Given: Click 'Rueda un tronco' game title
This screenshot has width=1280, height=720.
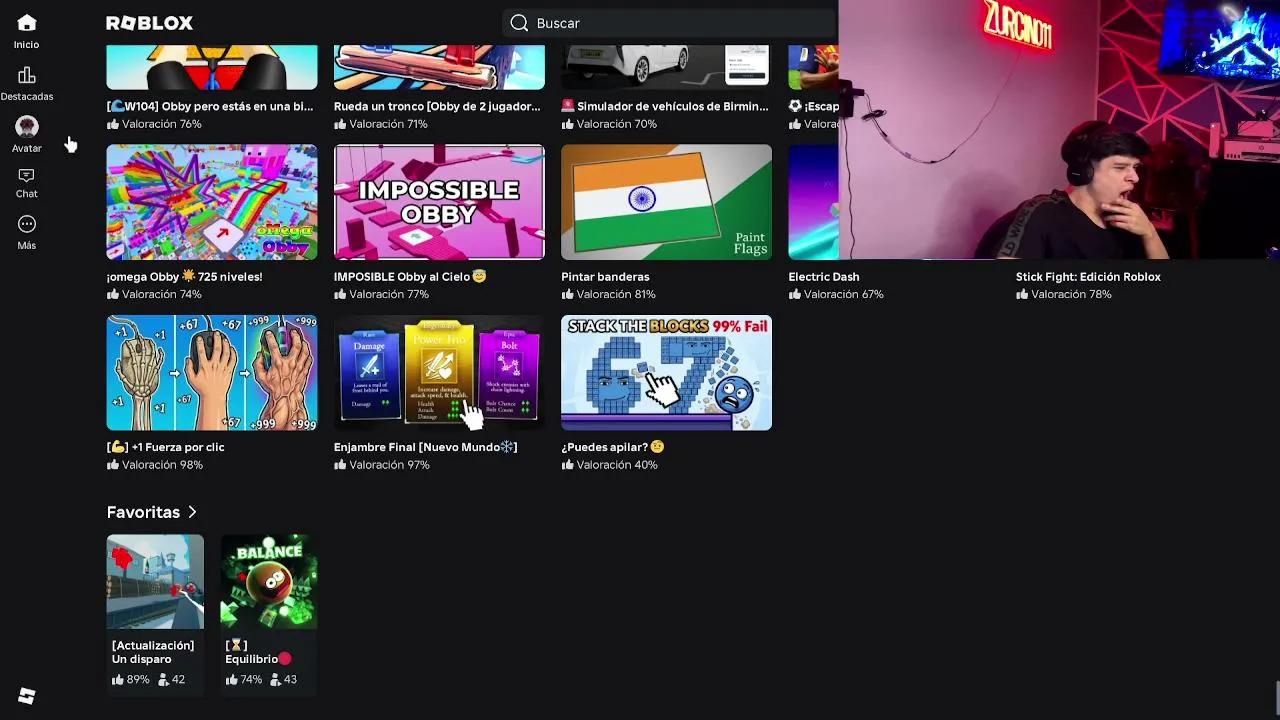Looking at the screenshot, I should (437, 106).
